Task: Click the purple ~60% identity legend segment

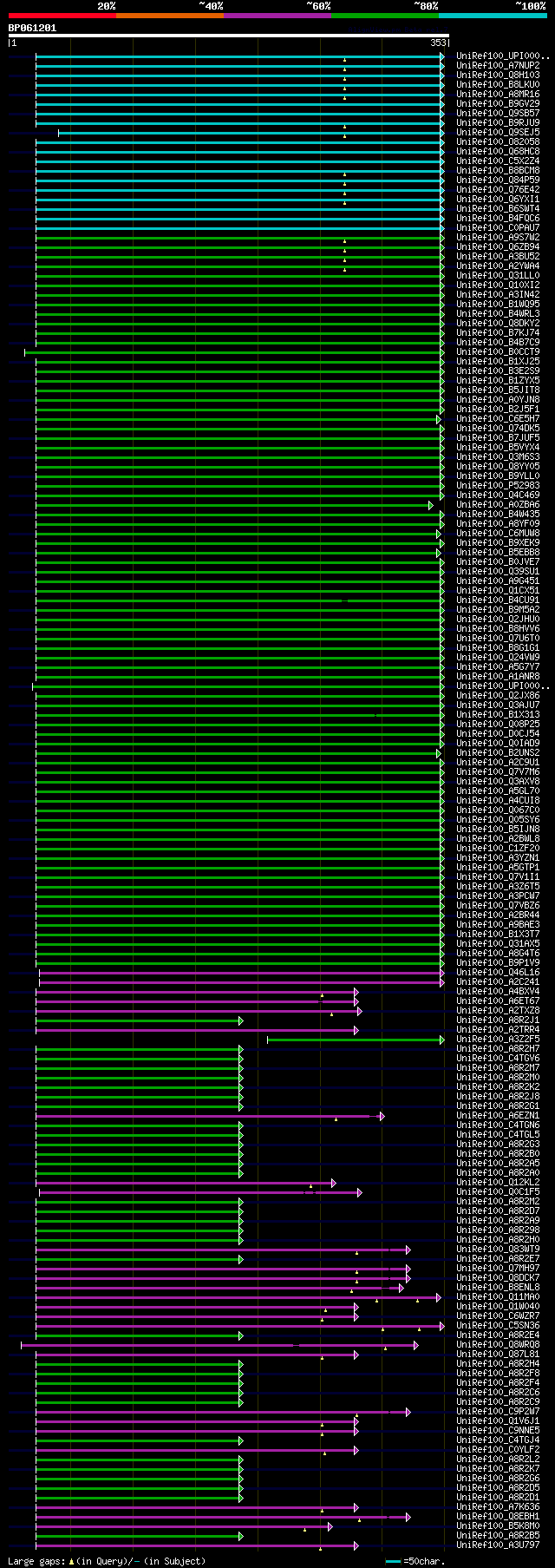Action: pos(277,15)
